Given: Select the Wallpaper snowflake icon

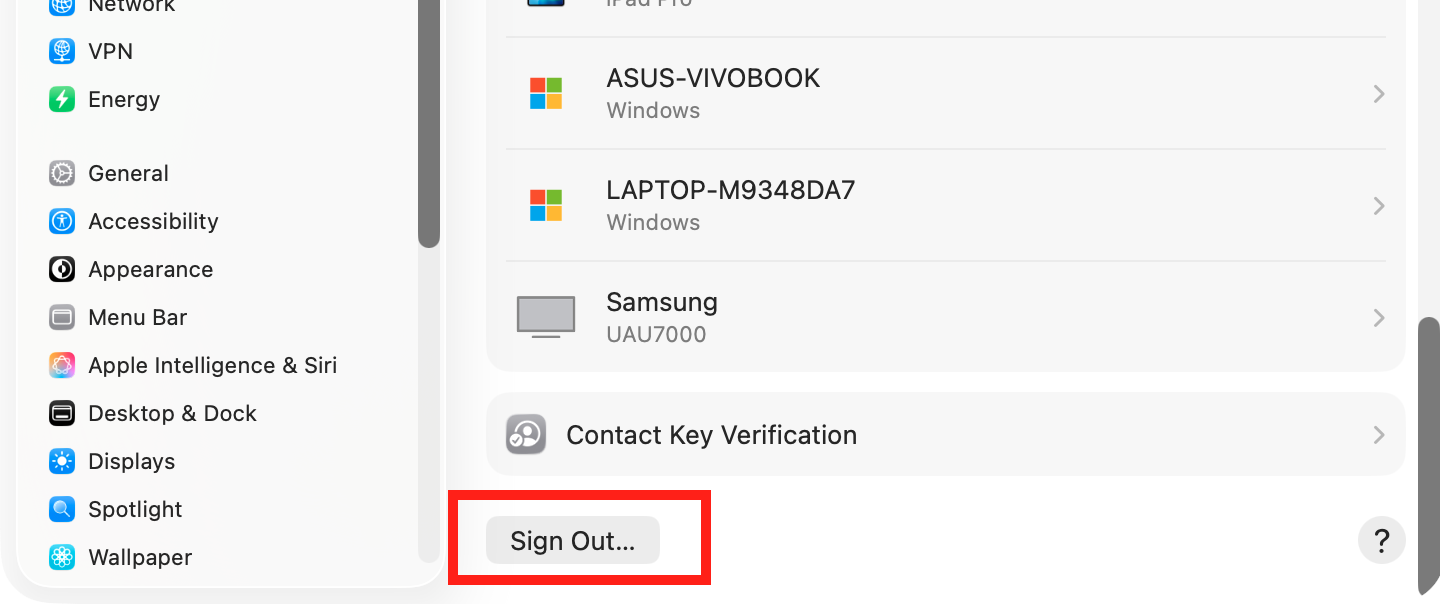Looking at the screenshot, I should [x=61, y=557].
